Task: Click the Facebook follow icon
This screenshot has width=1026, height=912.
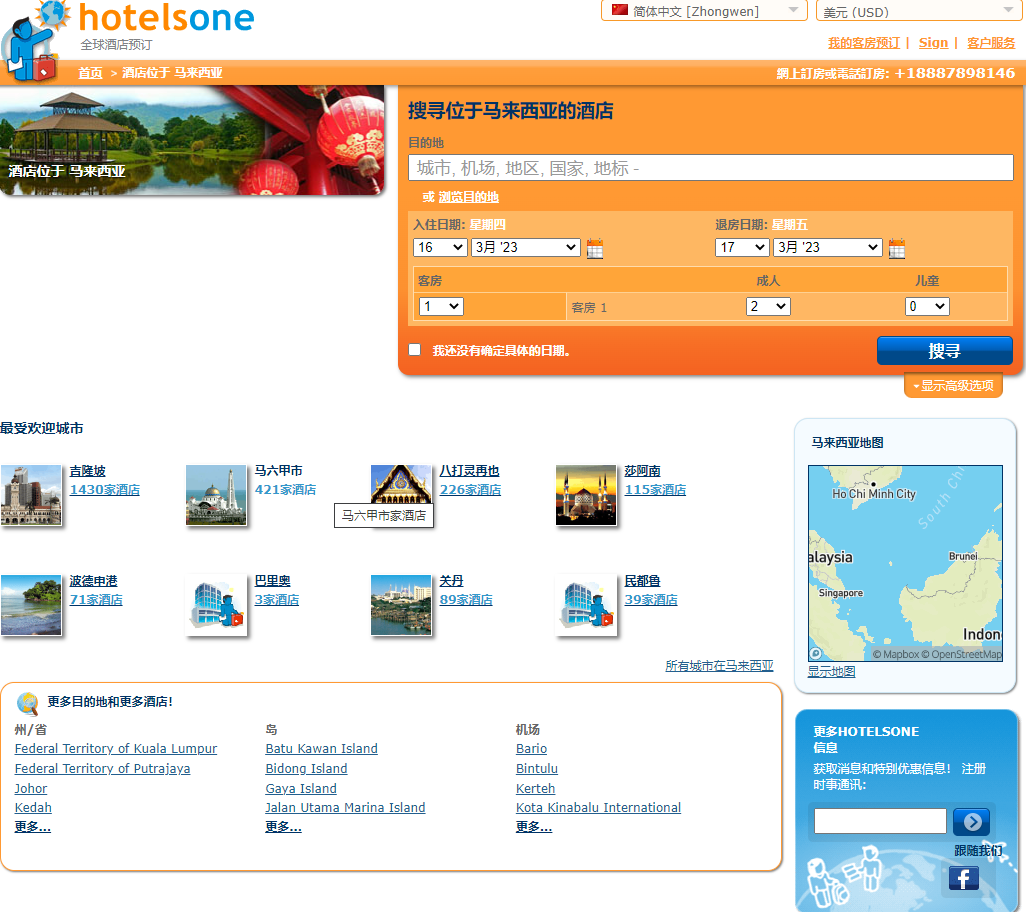Action: 964,878
